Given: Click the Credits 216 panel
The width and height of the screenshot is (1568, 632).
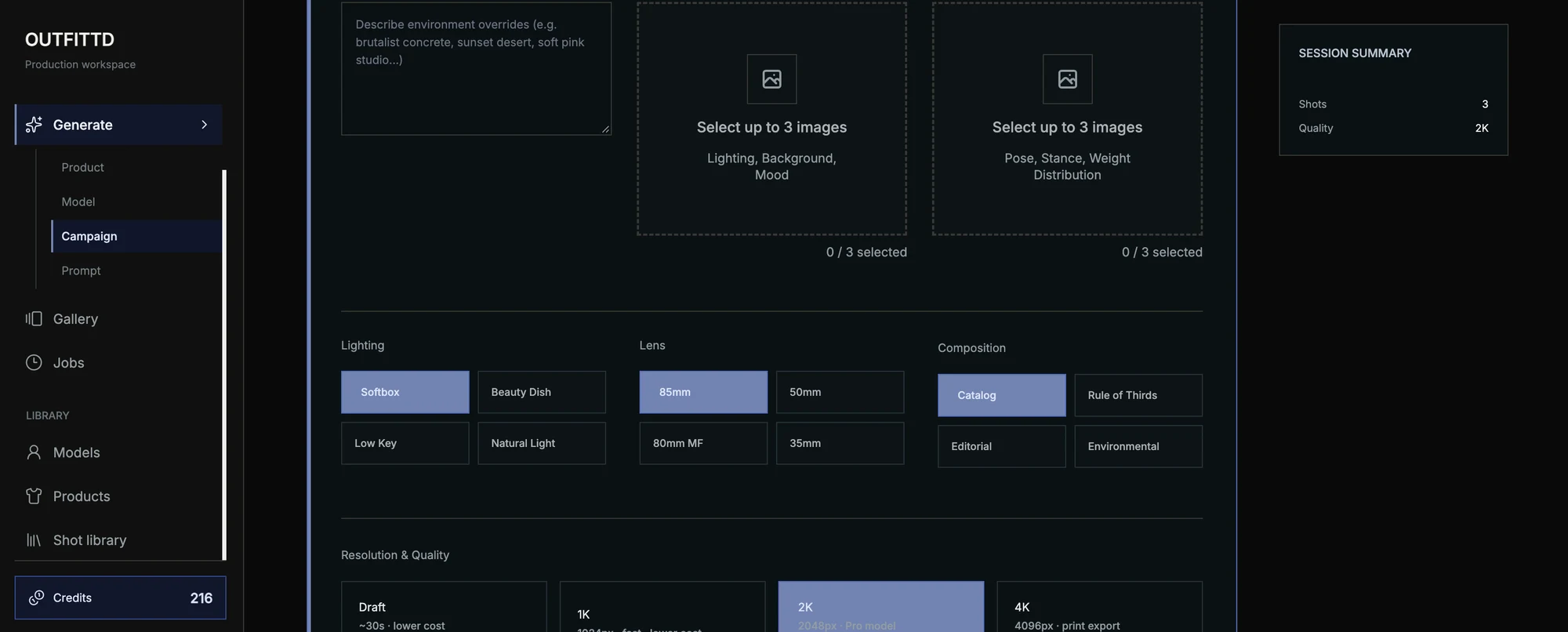Looking at the screenshot, I should point(120,597).
